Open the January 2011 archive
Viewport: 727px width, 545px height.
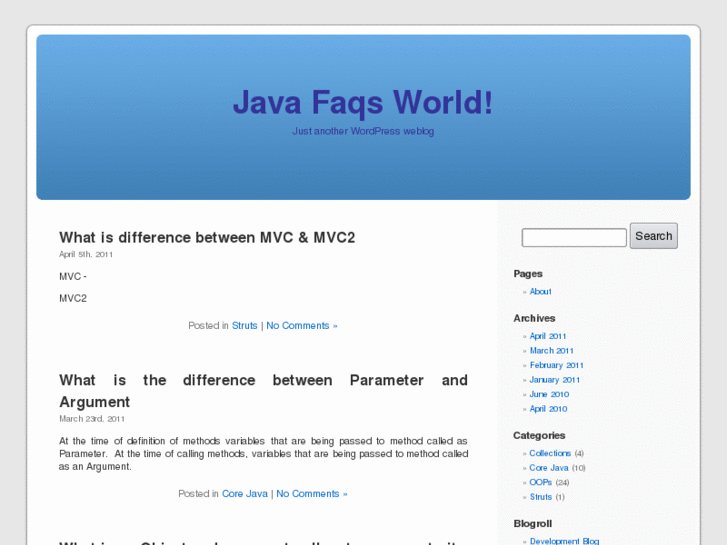pos(555,379)
